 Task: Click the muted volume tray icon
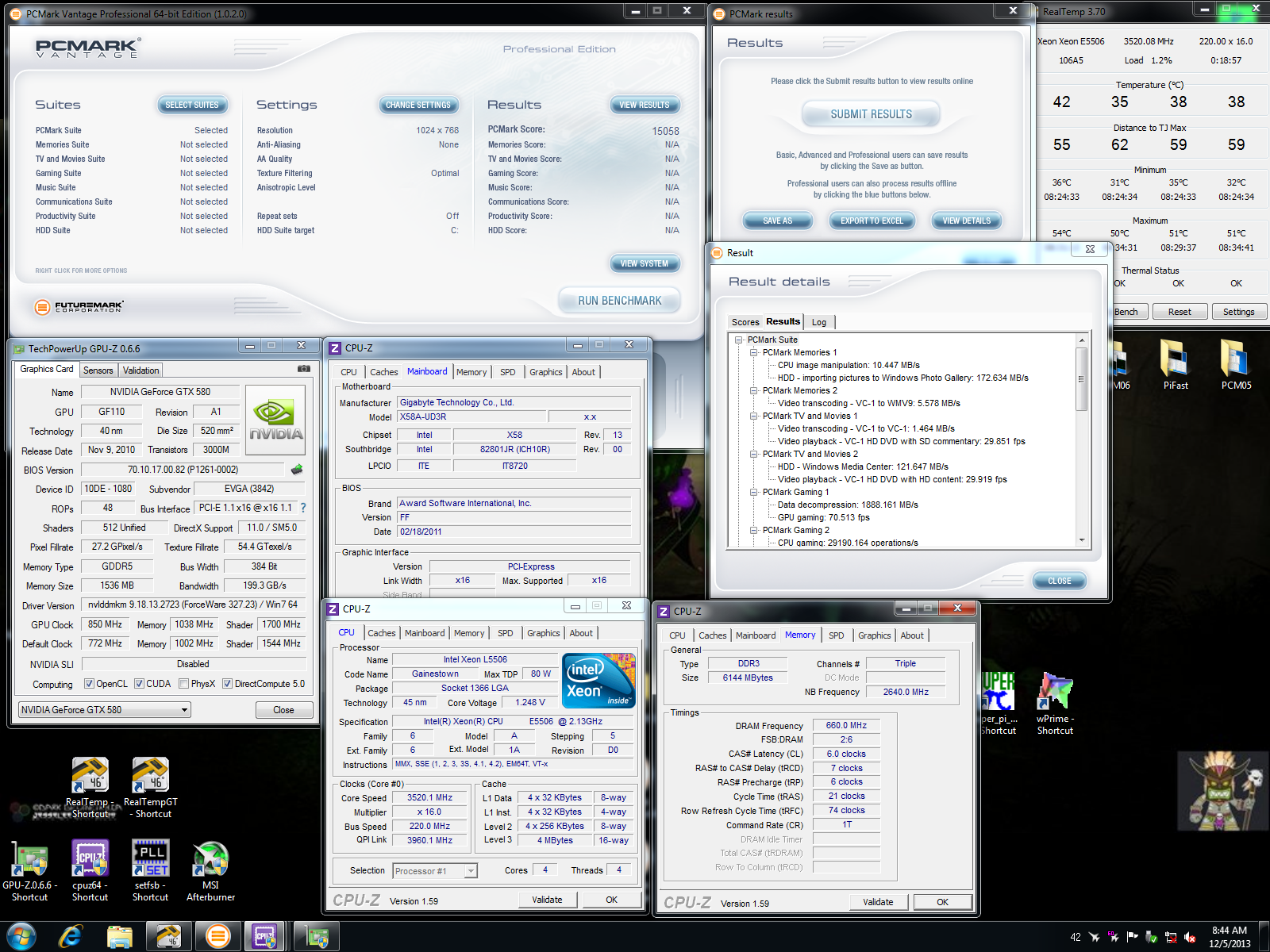click(1190, 937)
